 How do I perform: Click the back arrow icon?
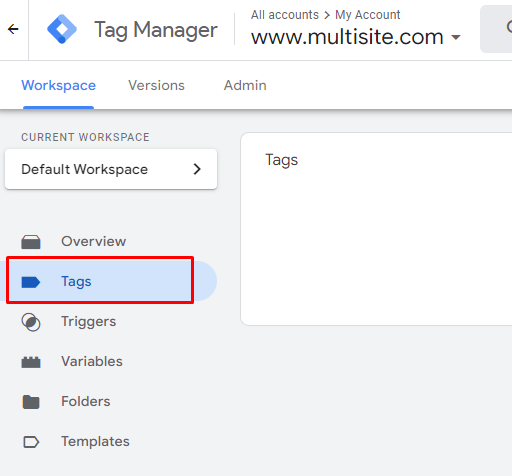13,29
